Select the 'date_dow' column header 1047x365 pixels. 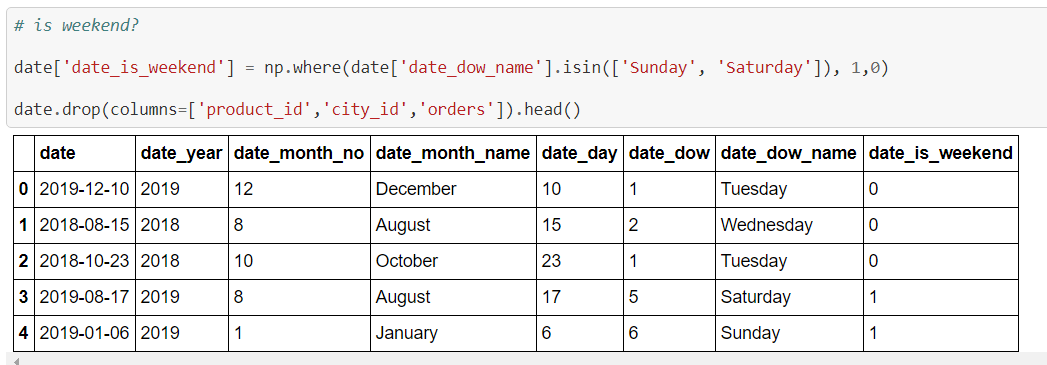click(669, 153)
